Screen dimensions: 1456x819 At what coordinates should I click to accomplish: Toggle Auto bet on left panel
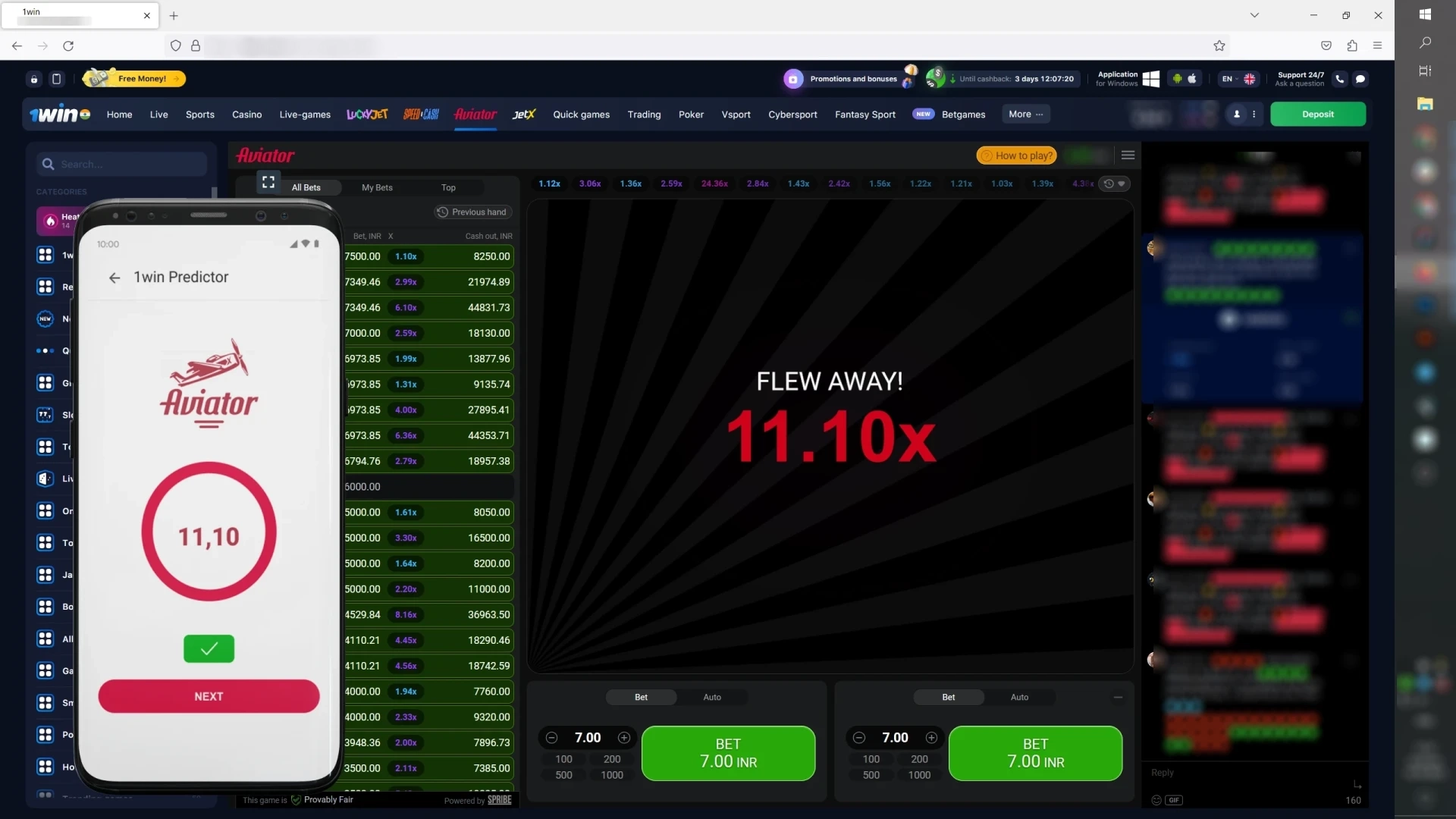(711, 697)
